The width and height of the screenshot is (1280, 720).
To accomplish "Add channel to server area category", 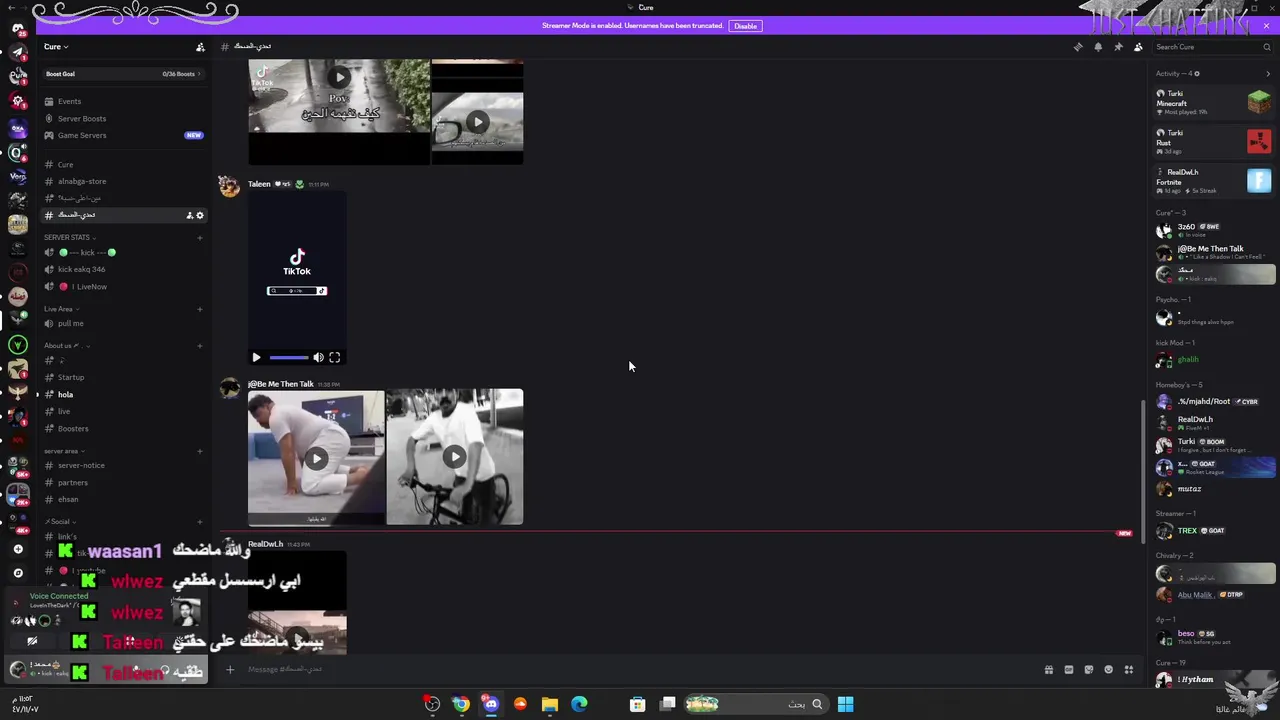I will [200, 451].
